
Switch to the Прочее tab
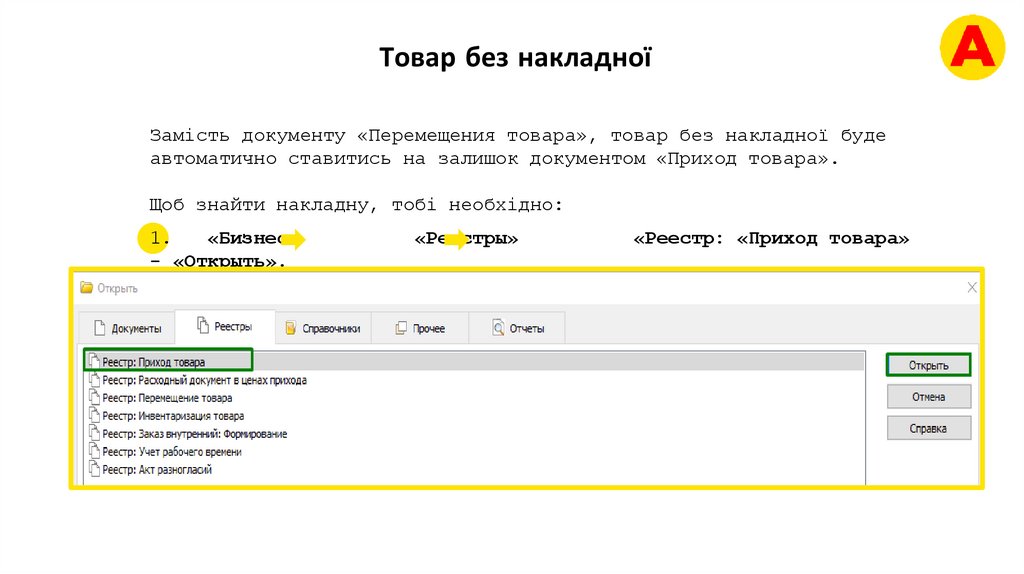420,328
